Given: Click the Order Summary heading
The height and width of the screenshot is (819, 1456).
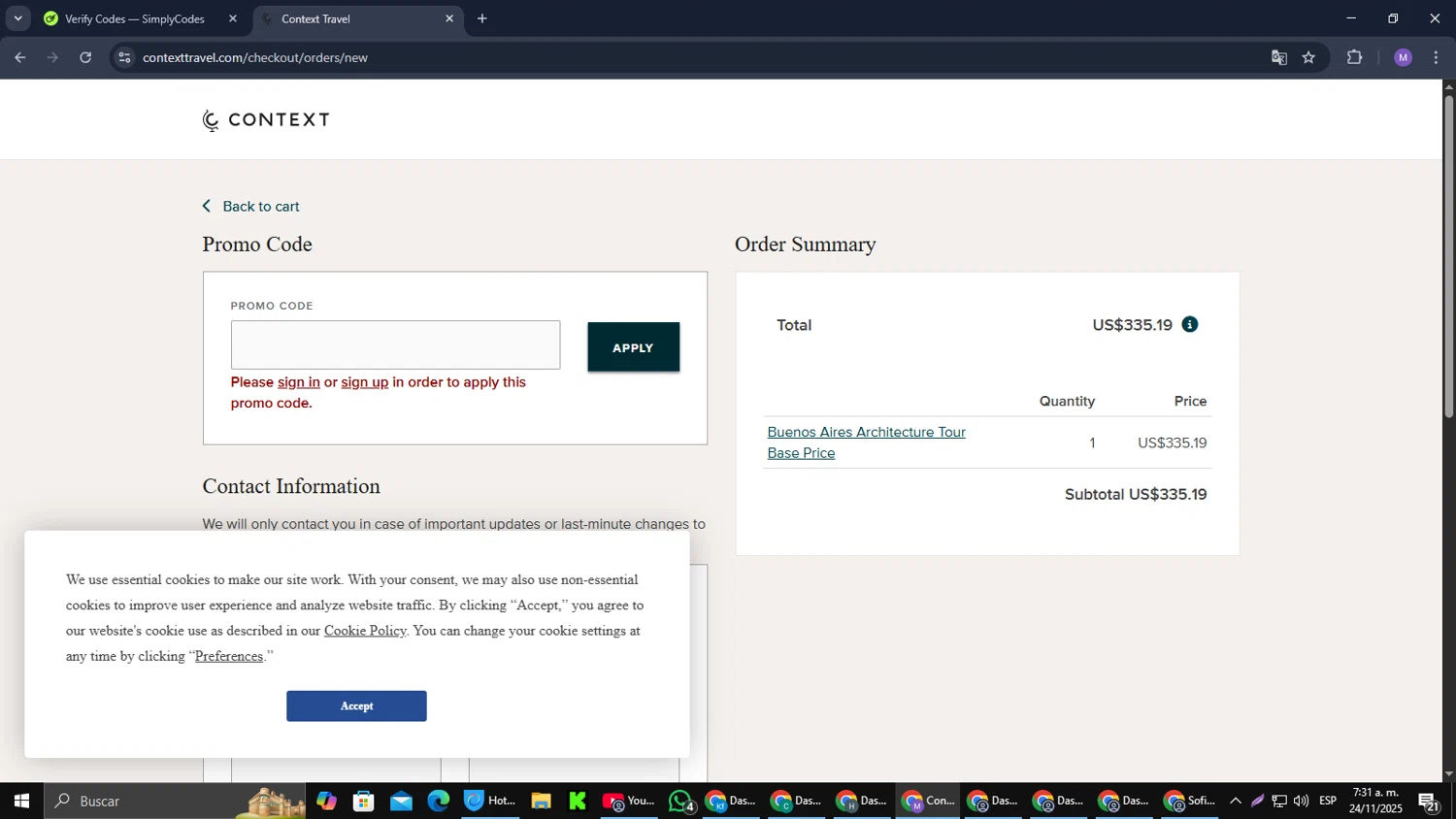Looking at the screenshot, I should click(805, 245).
